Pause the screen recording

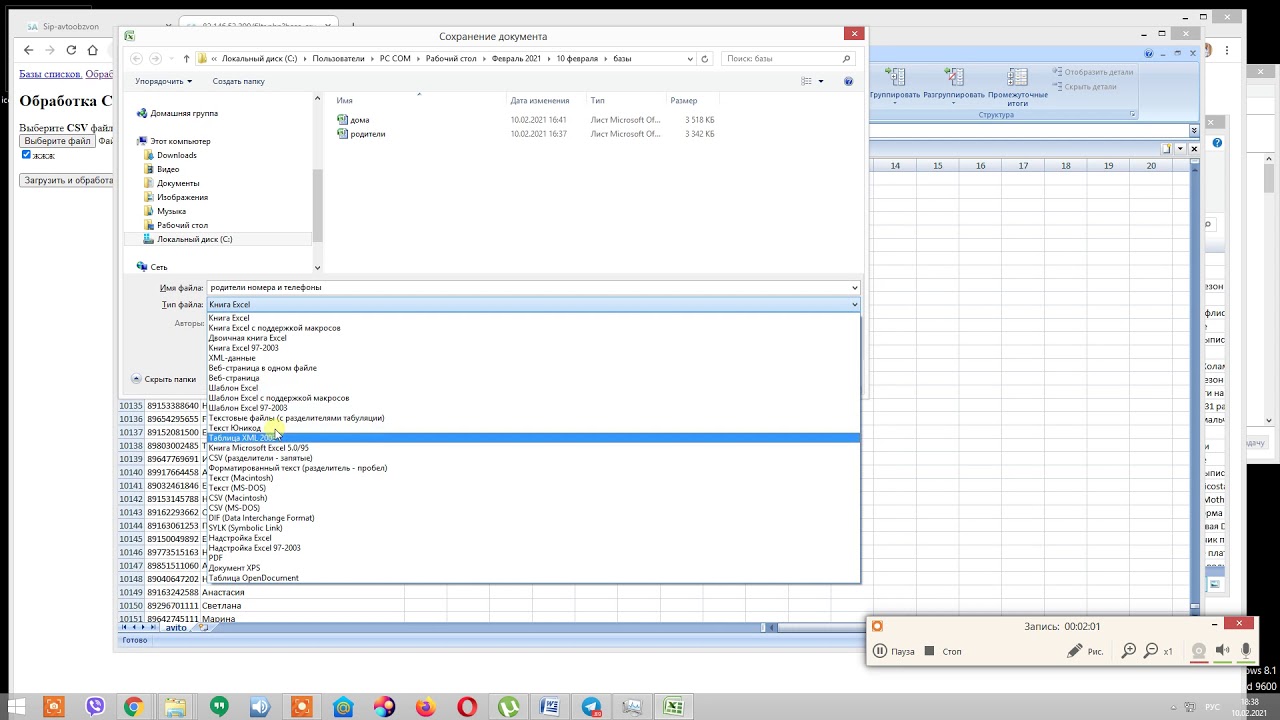point(894,651)
